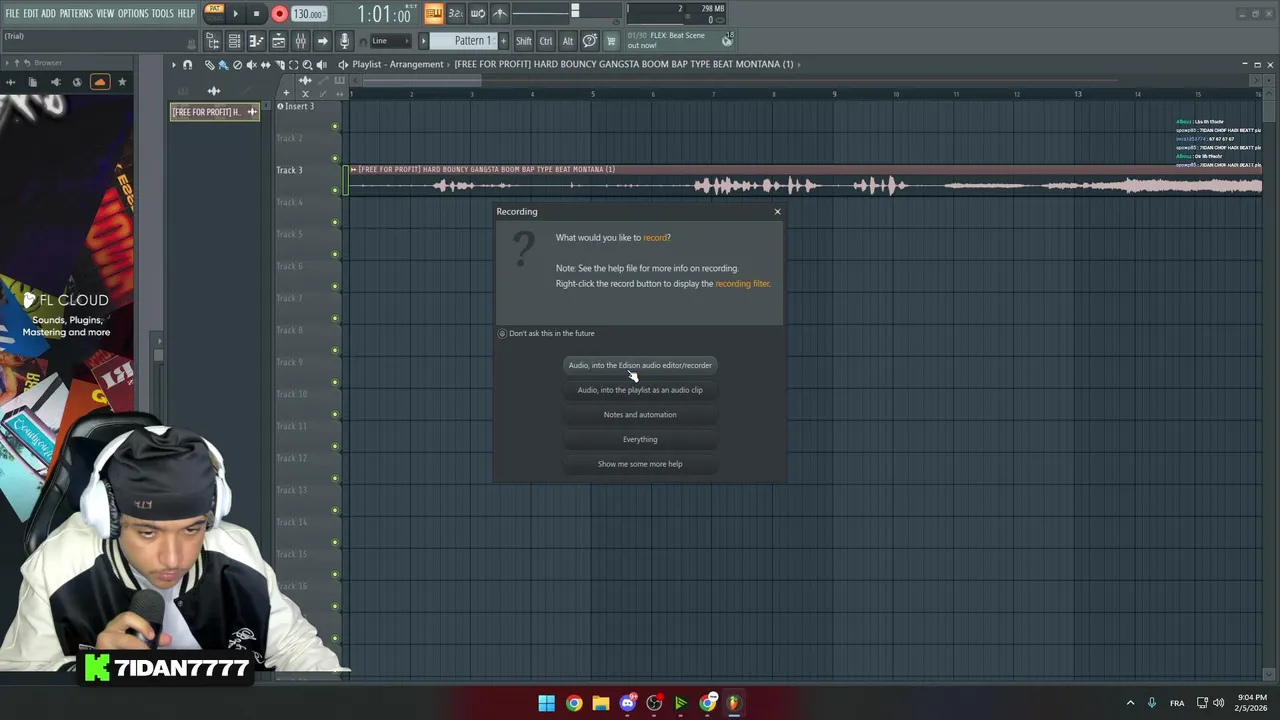This screenshot has height=720, width=1280.
Task: Start playback with the Play button
Action: tap(236, 14)
